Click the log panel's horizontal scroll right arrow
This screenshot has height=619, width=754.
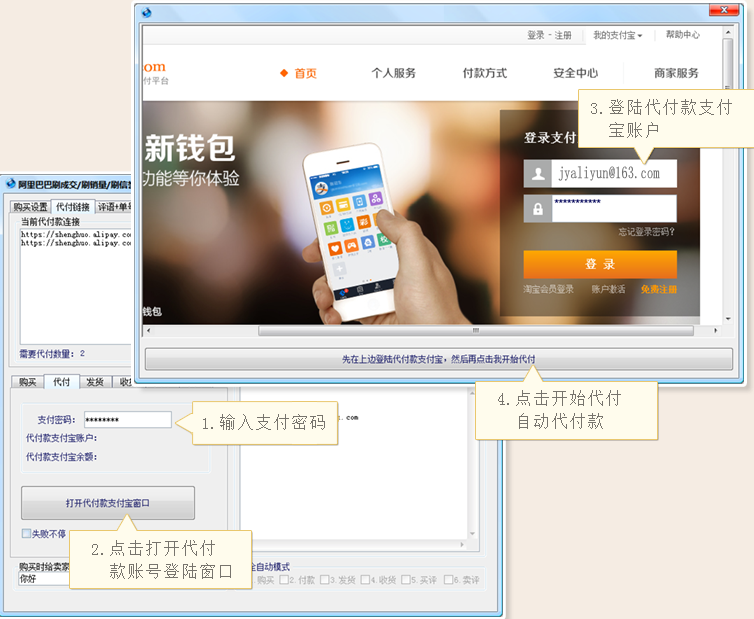point(462,544)
